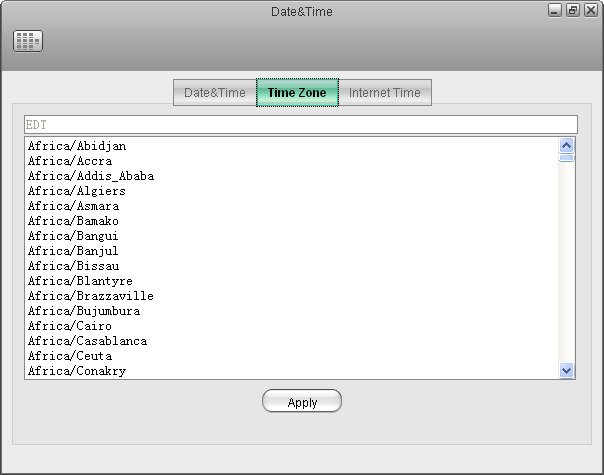Maximize the Date&Time window
604x475 pixels.
click(572, 10)
